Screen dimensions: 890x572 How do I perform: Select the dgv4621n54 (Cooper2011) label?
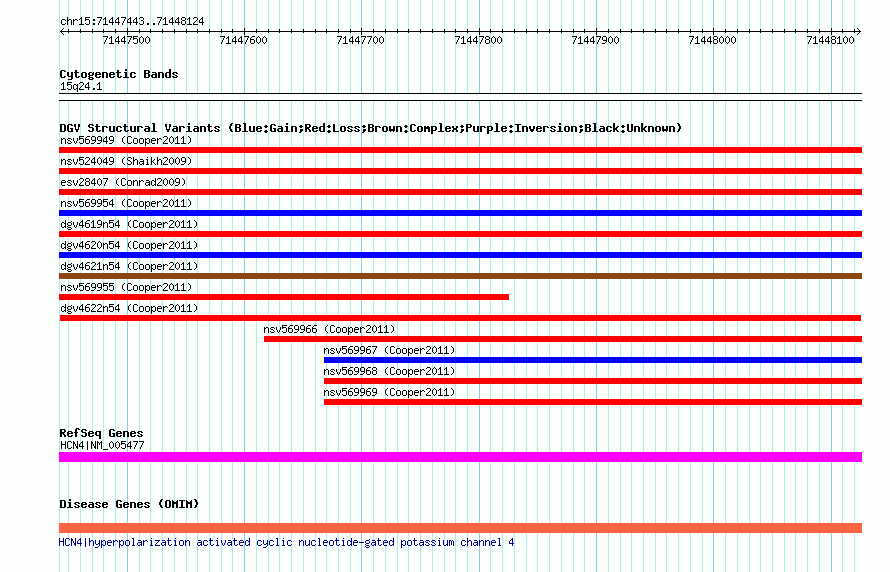coord(129,266)
